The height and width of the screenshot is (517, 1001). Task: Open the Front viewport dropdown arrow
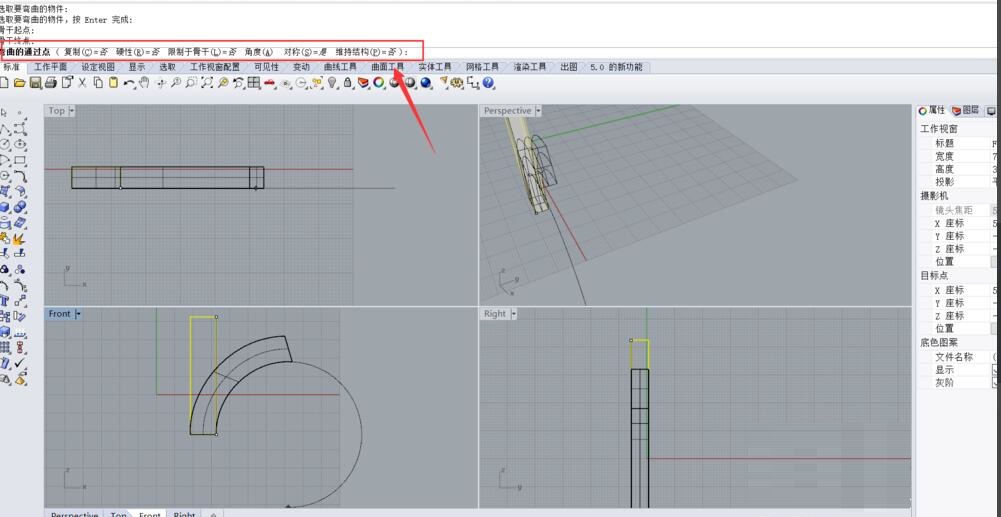click(x=79, y=314)
